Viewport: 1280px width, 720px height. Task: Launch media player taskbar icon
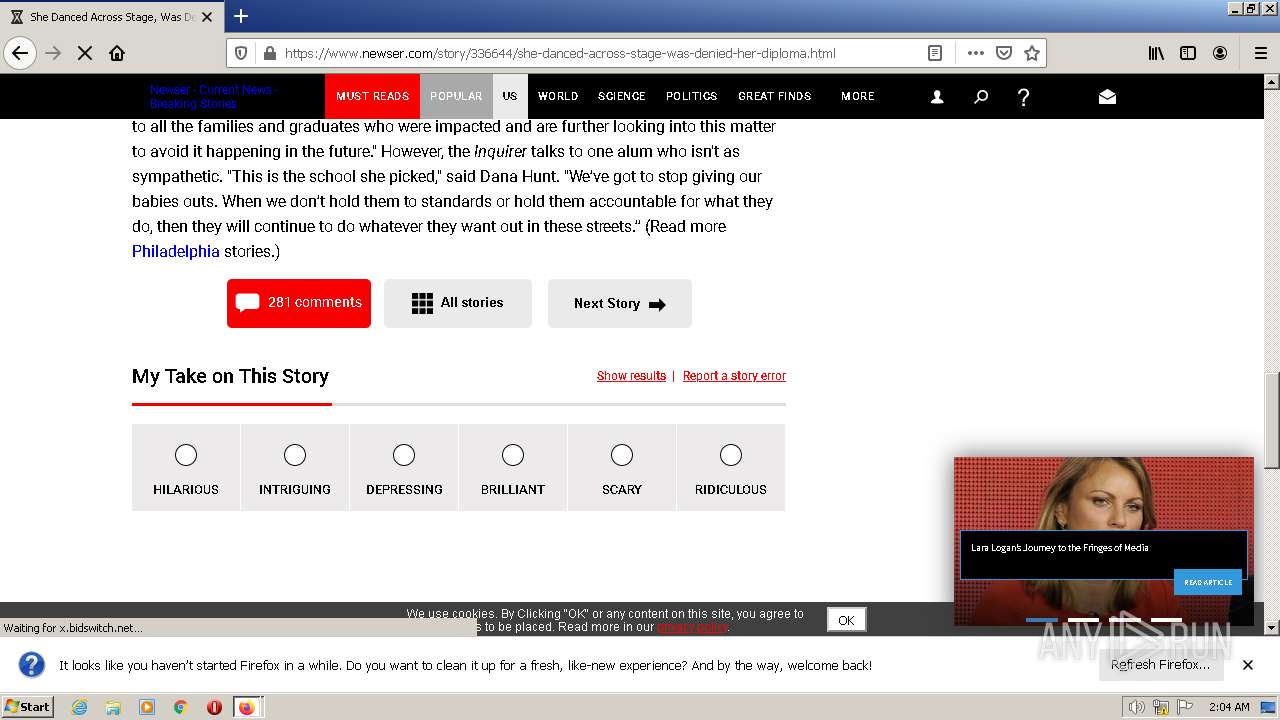tap(147, 707)
